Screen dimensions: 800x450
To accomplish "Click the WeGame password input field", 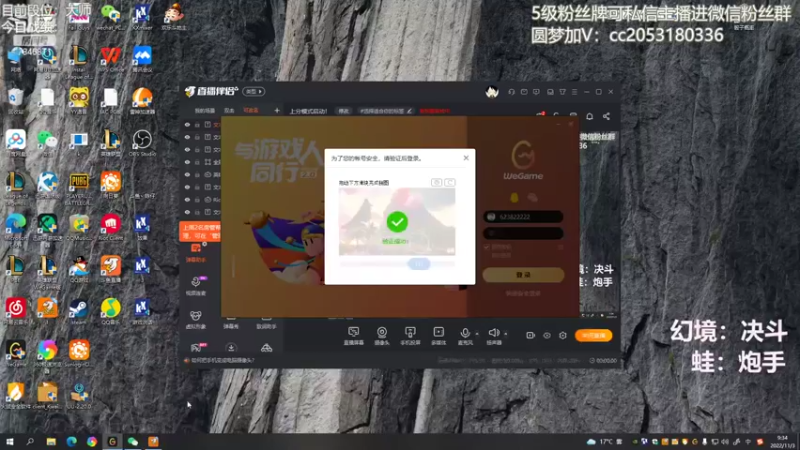I will (523, 233).
